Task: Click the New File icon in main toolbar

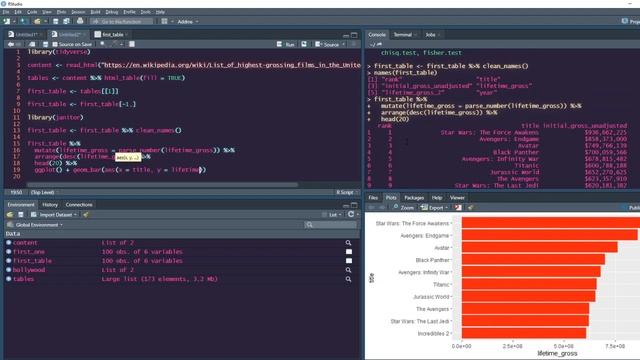Action: coord(7,21)
